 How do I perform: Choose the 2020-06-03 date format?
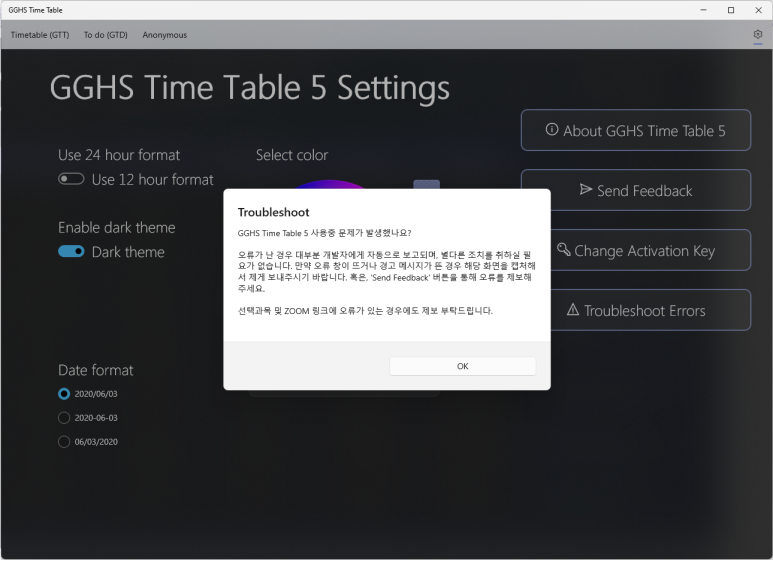[88, 418]
